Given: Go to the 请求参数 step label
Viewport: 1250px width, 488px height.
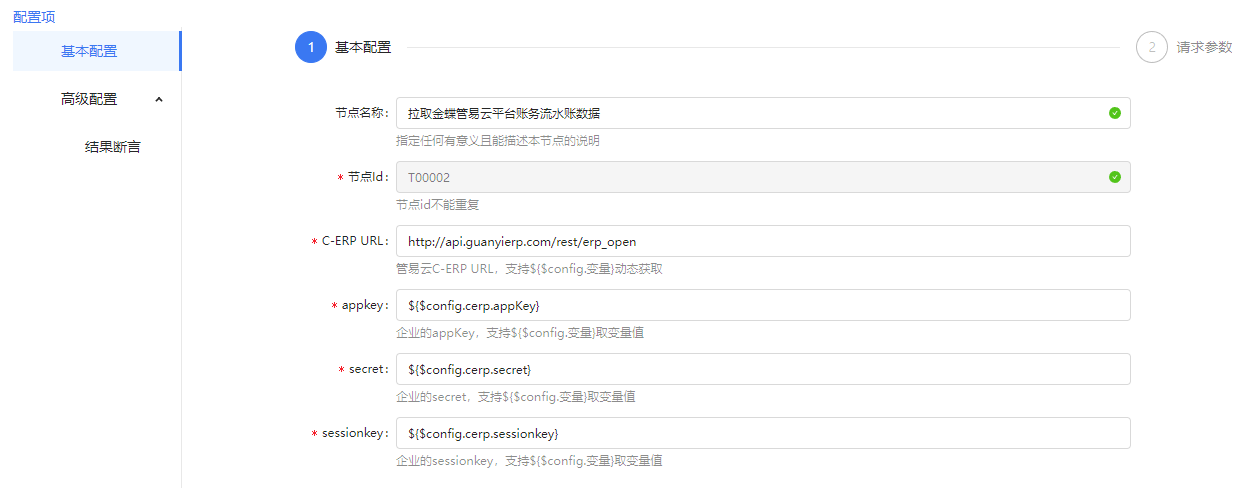Looking at the screenshot, I should (1204, 47).
